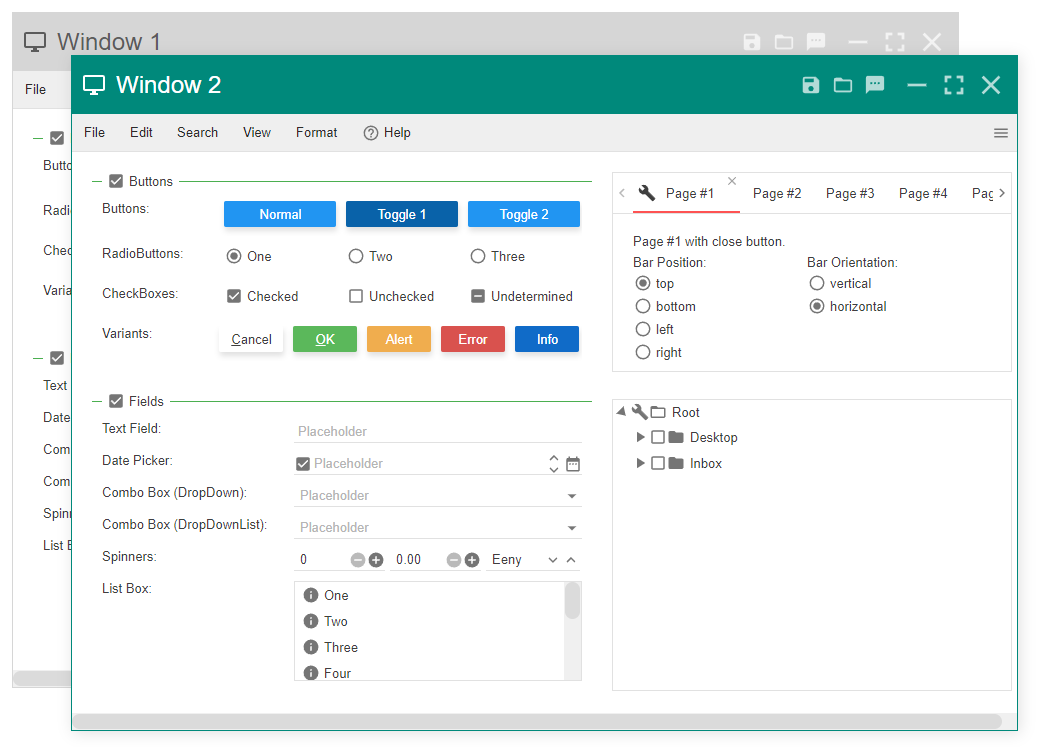This screenshot has height=747, width=1037.
Task: Click the chat message icon in Window 2 title bar
Action: (x=875, y=85)
